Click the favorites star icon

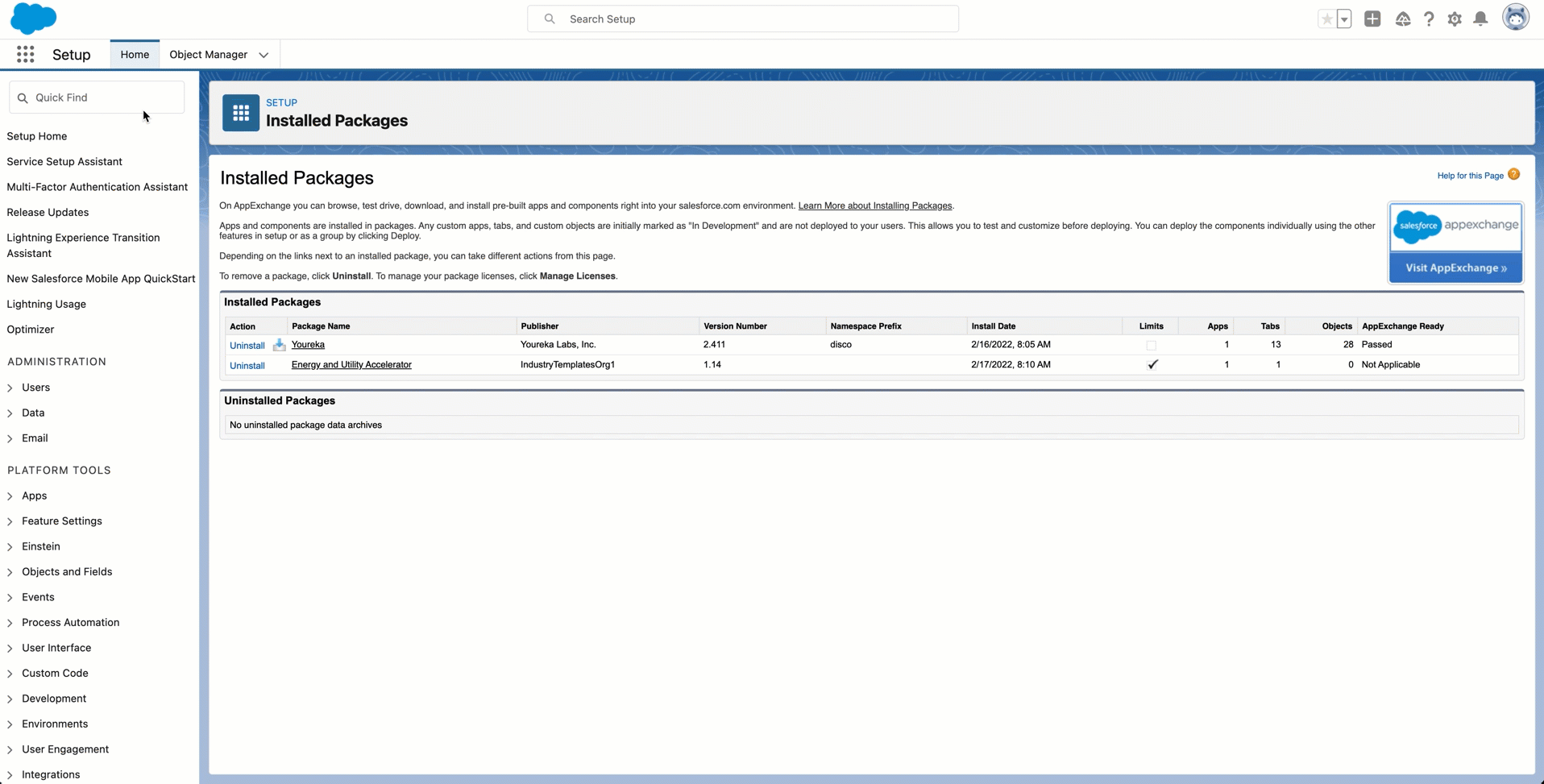click(1326, 19)
